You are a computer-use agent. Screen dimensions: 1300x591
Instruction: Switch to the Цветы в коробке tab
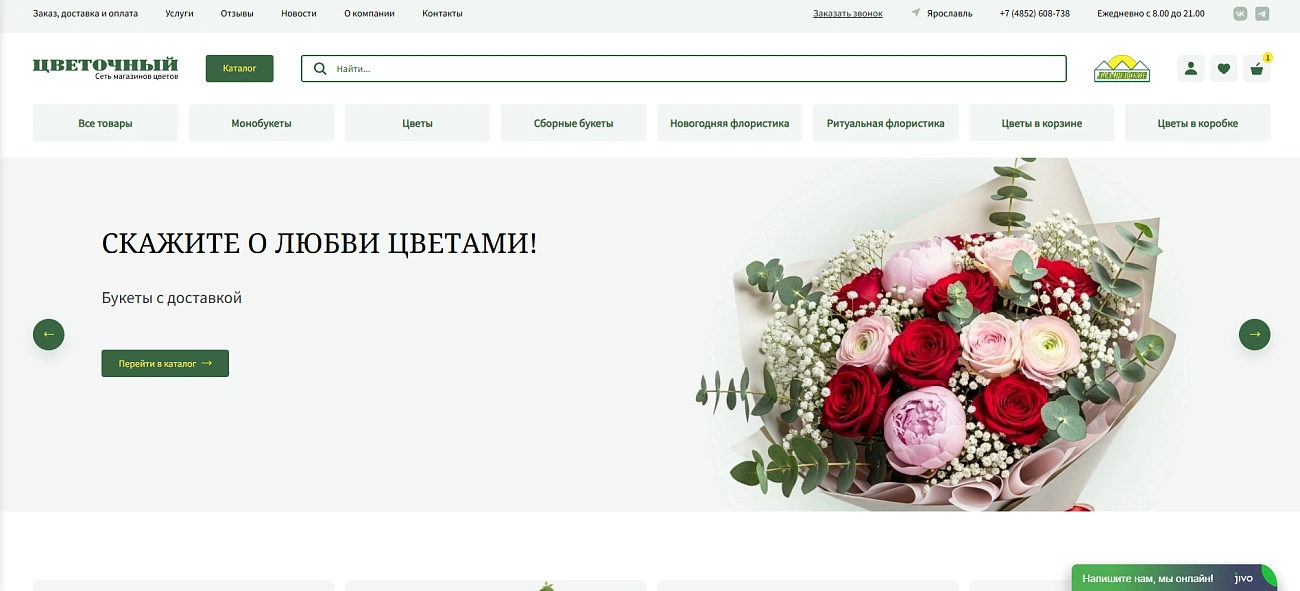tap(1197, 122)
